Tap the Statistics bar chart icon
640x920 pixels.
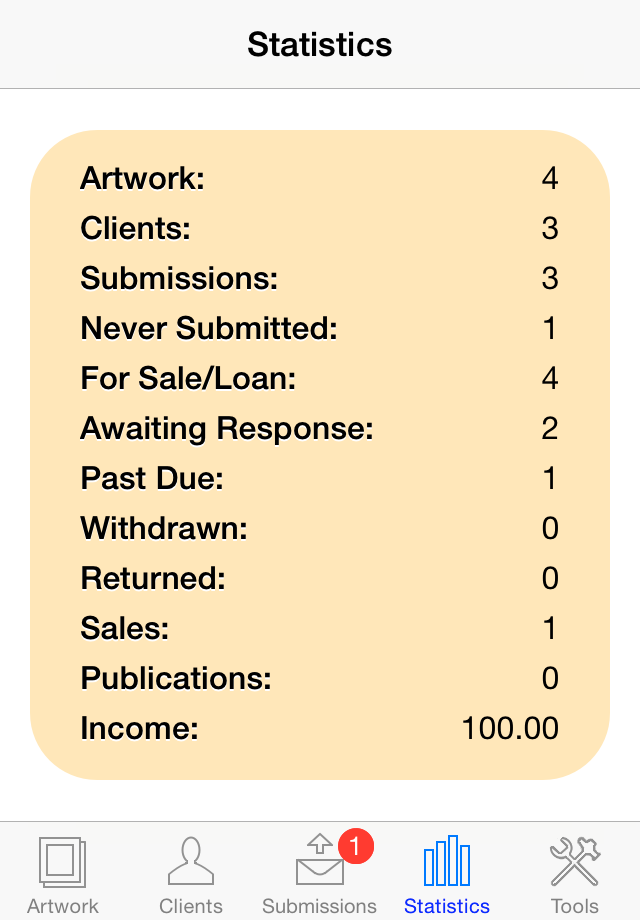447,860
